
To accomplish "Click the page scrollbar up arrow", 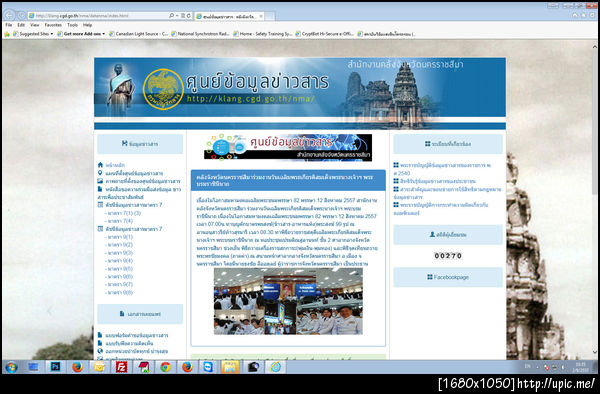I will 595,46.
